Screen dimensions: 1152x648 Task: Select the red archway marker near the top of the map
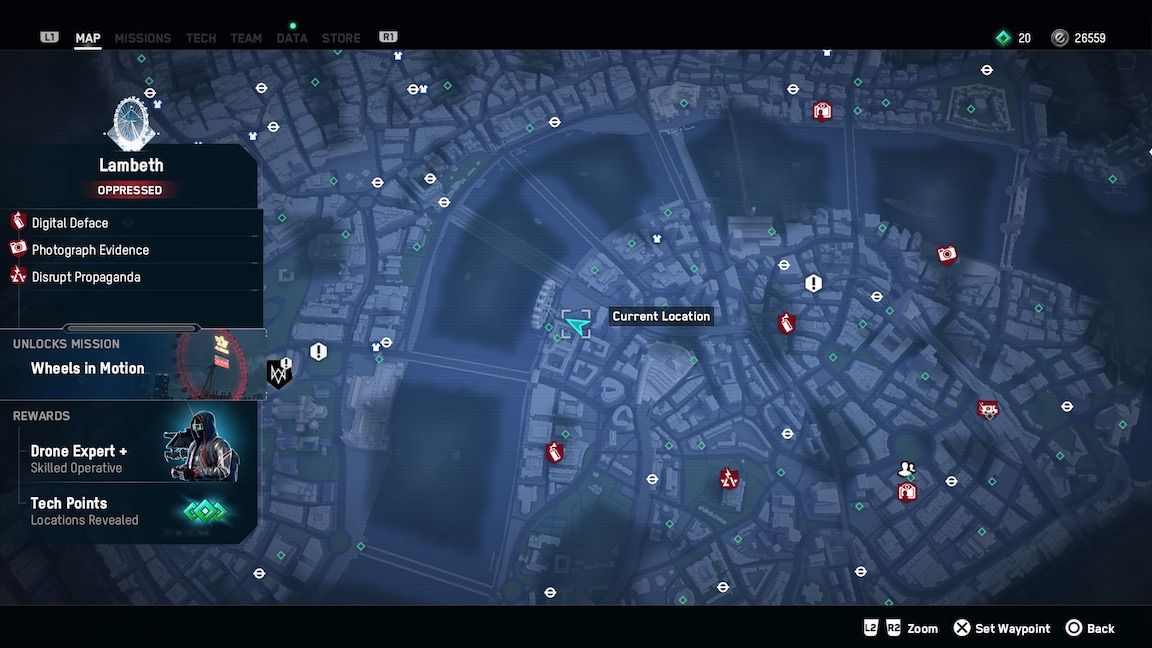(822, 111)
